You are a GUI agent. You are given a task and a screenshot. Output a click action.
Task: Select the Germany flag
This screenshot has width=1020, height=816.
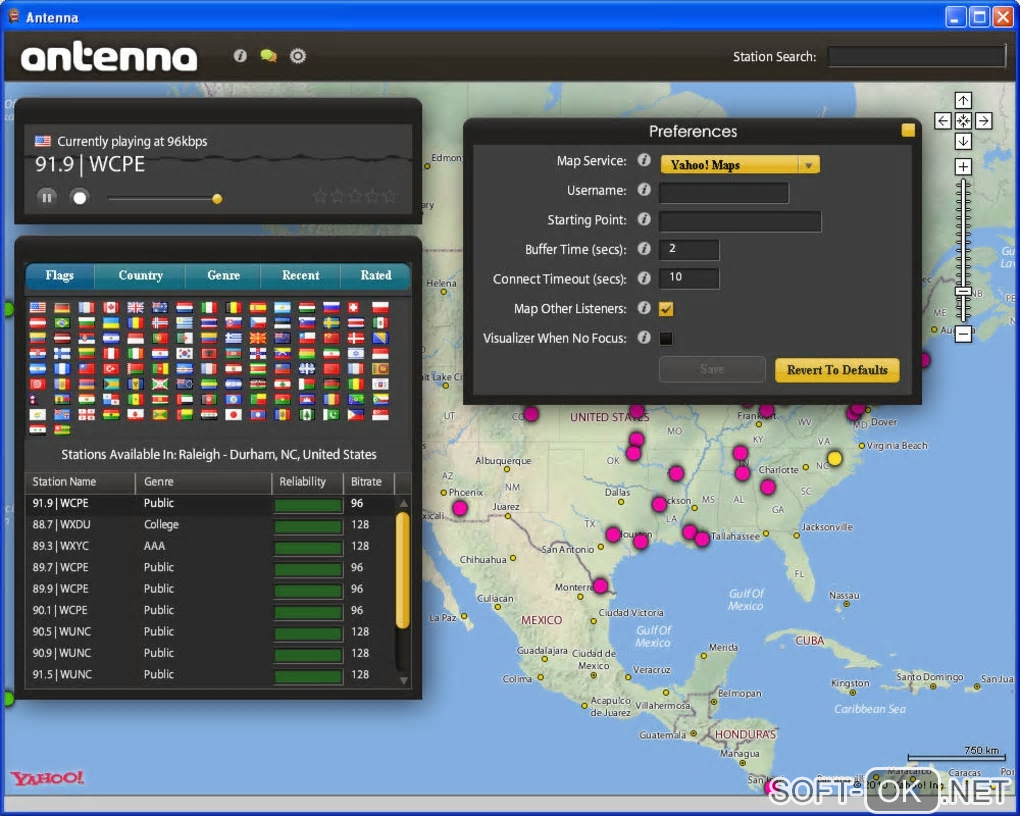click(62, 307)
